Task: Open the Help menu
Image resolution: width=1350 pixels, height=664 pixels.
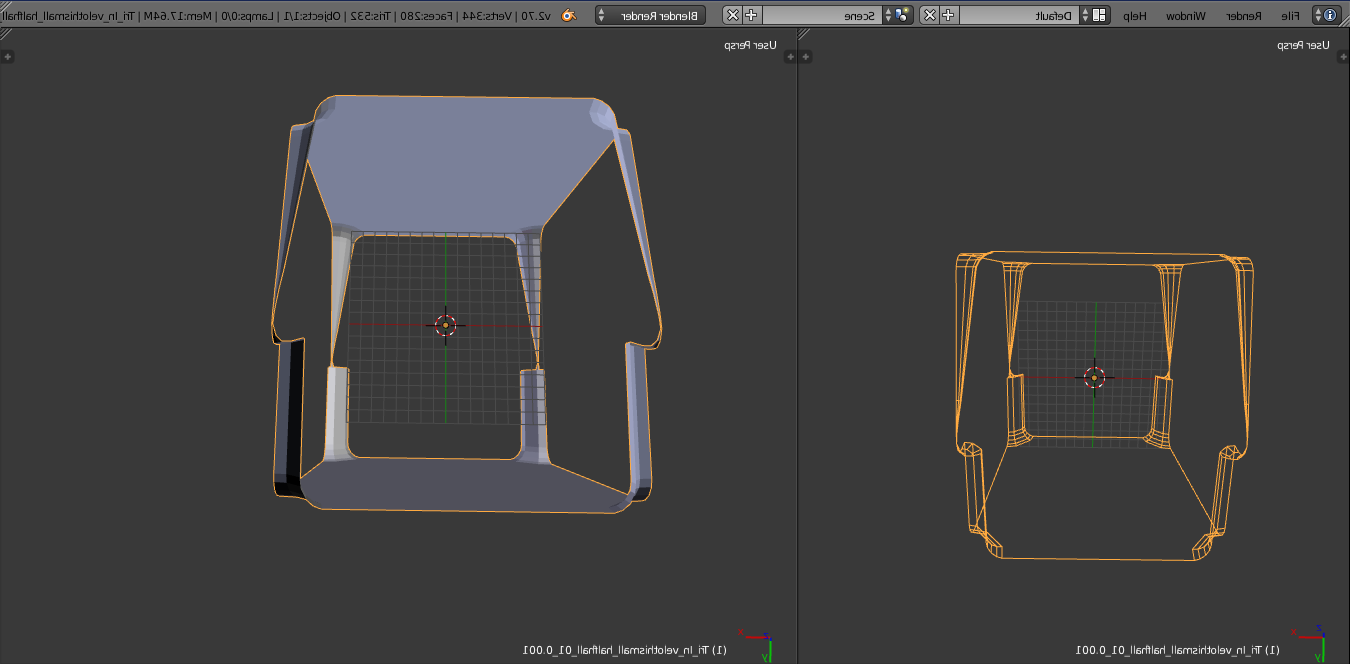Action: tap(1134, 15)
